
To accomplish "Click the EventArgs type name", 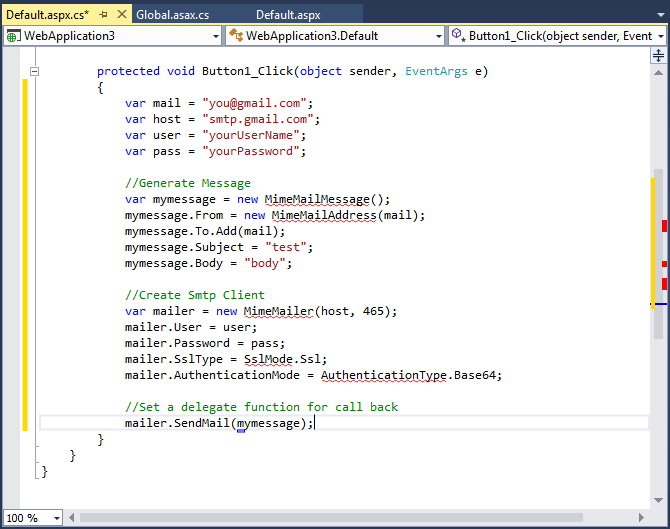I will (x=436, y=71).
